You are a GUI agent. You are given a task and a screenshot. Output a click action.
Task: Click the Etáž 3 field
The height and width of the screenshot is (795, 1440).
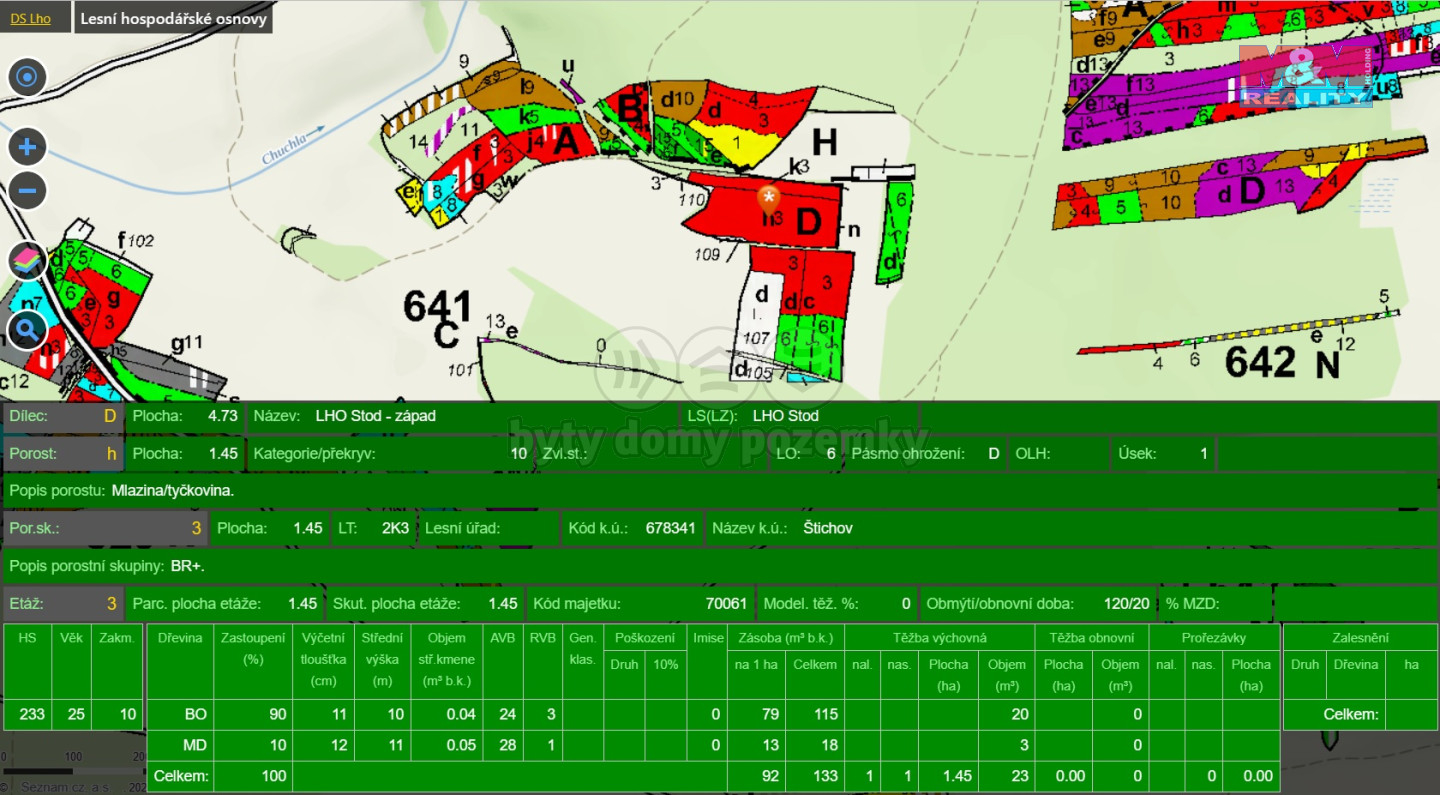(x=62, y=604)
